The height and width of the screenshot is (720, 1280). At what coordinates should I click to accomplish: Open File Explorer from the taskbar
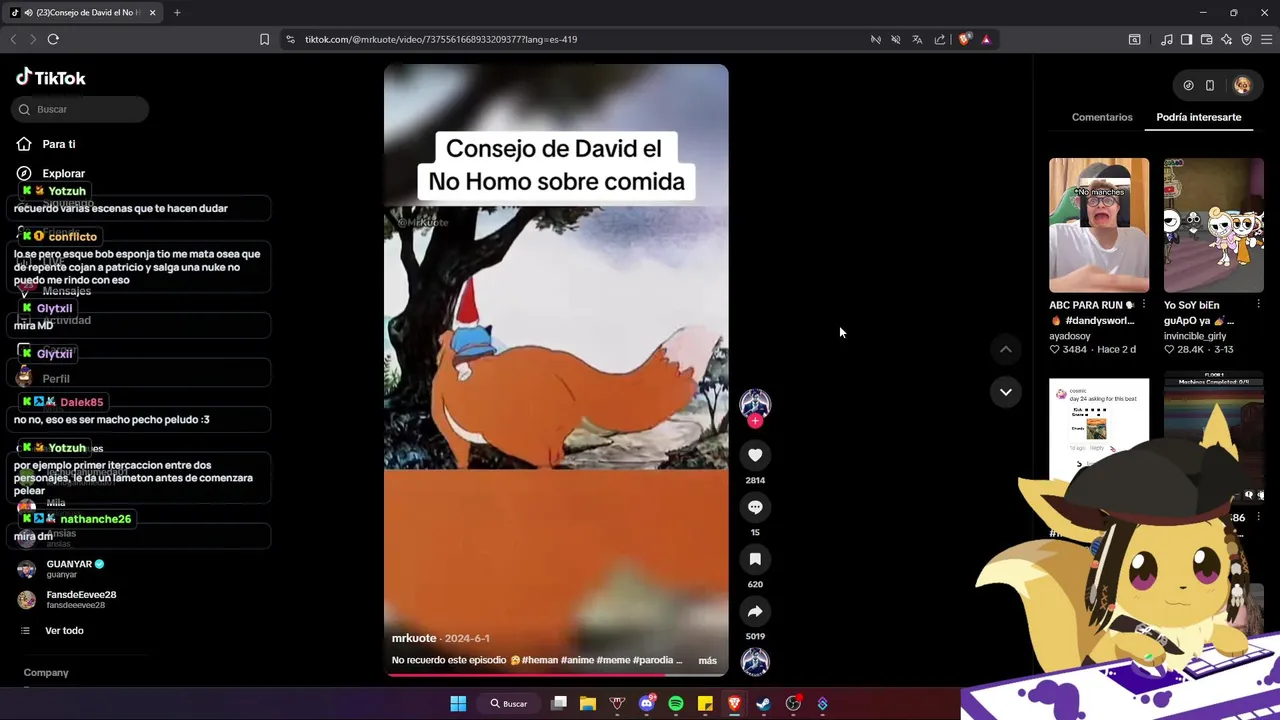click(x=588, y=703)
